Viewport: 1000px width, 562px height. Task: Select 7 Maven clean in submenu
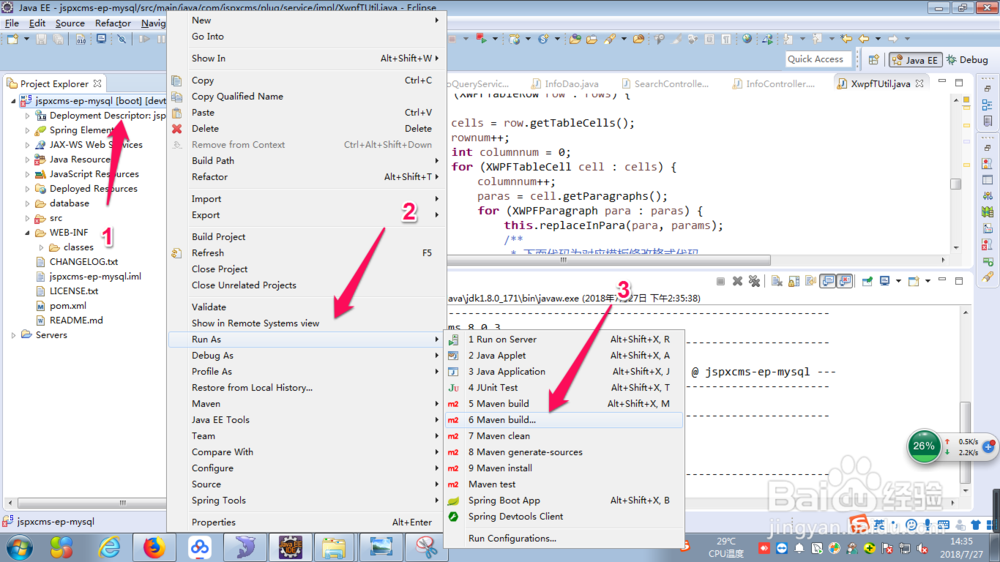pos(564,436)
